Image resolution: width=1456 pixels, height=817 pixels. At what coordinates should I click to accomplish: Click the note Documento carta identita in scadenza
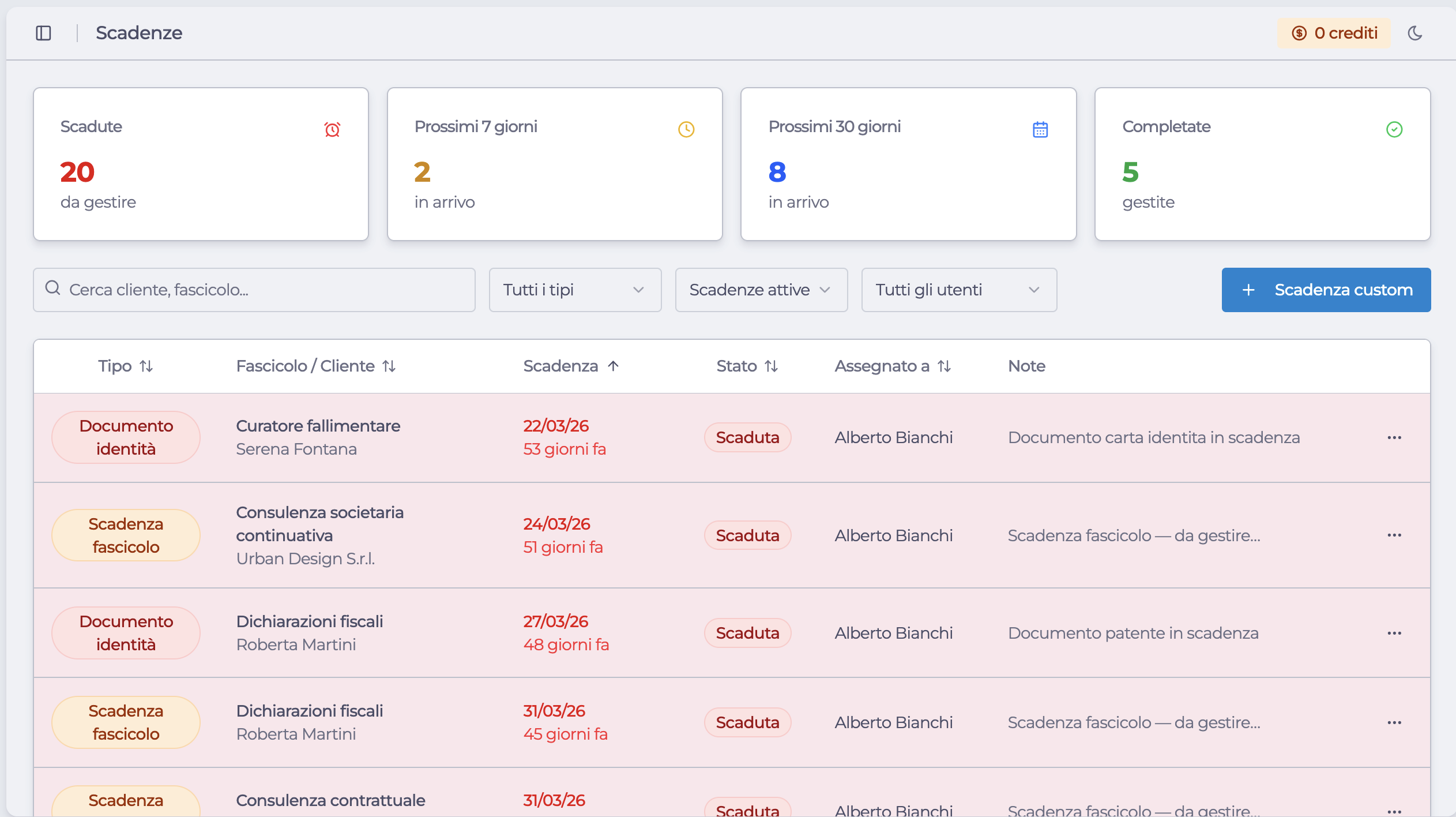1154,437
